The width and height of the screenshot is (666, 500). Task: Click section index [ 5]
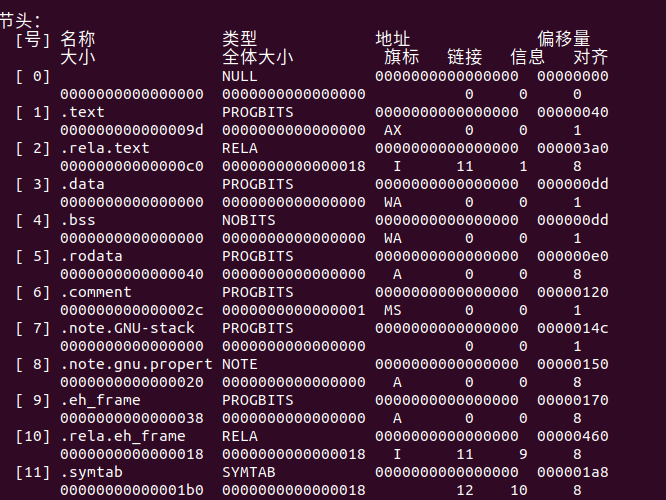pyautogui.click(x=33, y=256)
